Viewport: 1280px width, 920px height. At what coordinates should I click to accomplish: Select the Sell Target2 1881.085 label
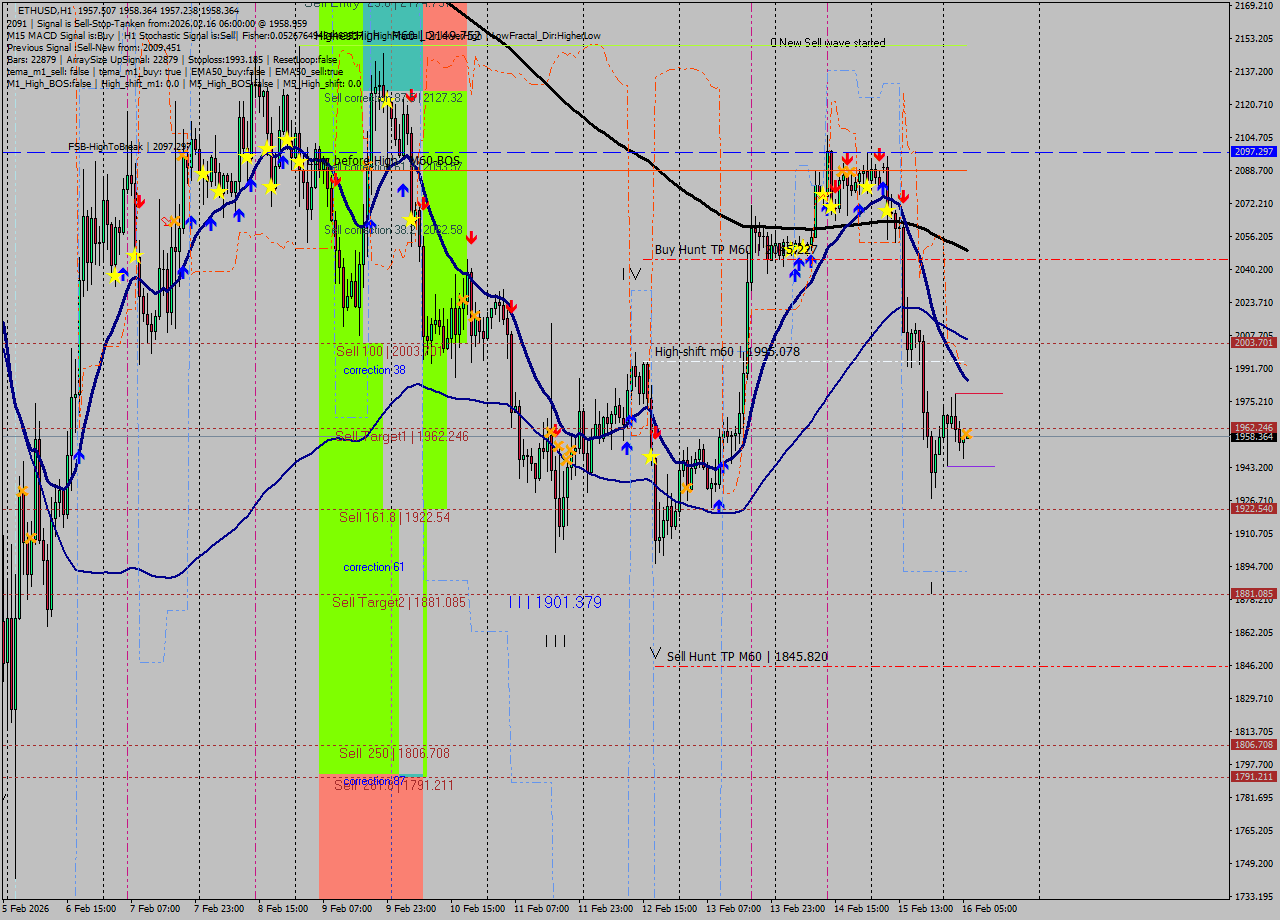tap(399, 602)
